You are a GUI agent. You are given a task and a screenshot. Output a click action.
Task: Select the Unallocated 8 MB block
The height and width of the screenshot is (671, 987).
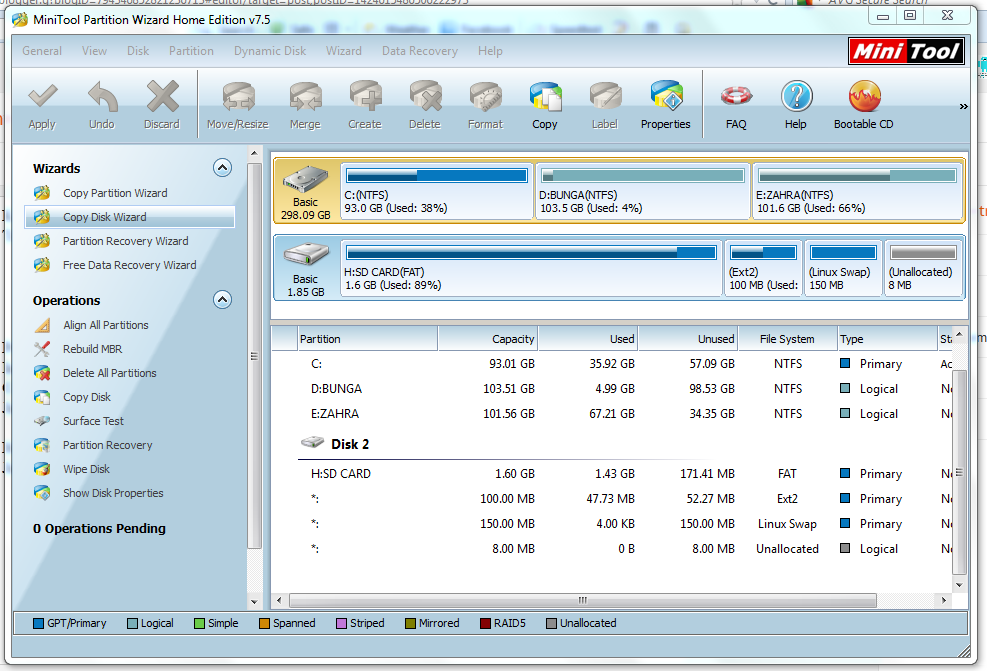pos(923,268)
